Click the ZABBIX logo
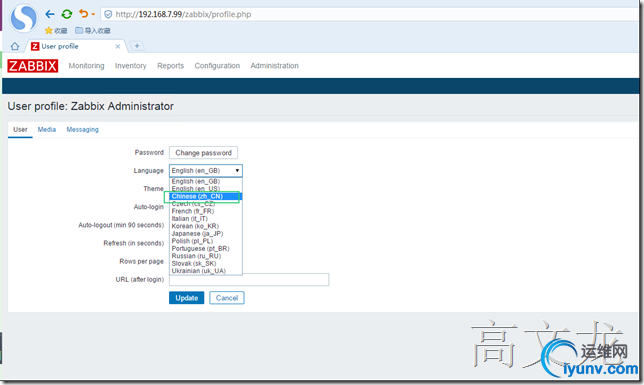Viewport: 644px width, 385px height. pyautogui.click(x=32, y=66)
